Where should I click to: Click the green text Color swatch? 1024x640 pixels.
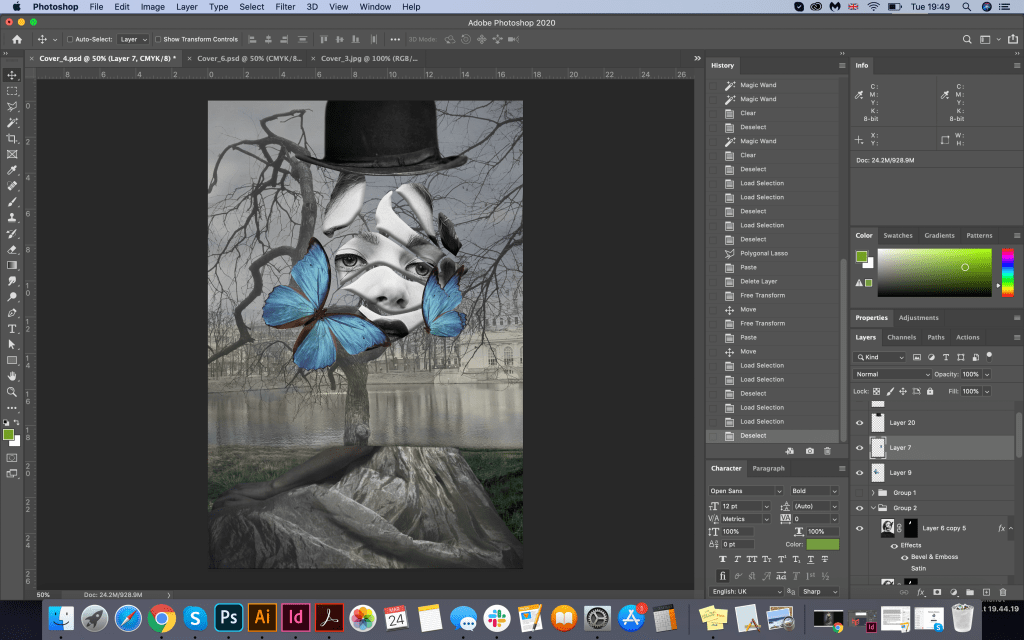pyautogui.click(x=822, y=544)
